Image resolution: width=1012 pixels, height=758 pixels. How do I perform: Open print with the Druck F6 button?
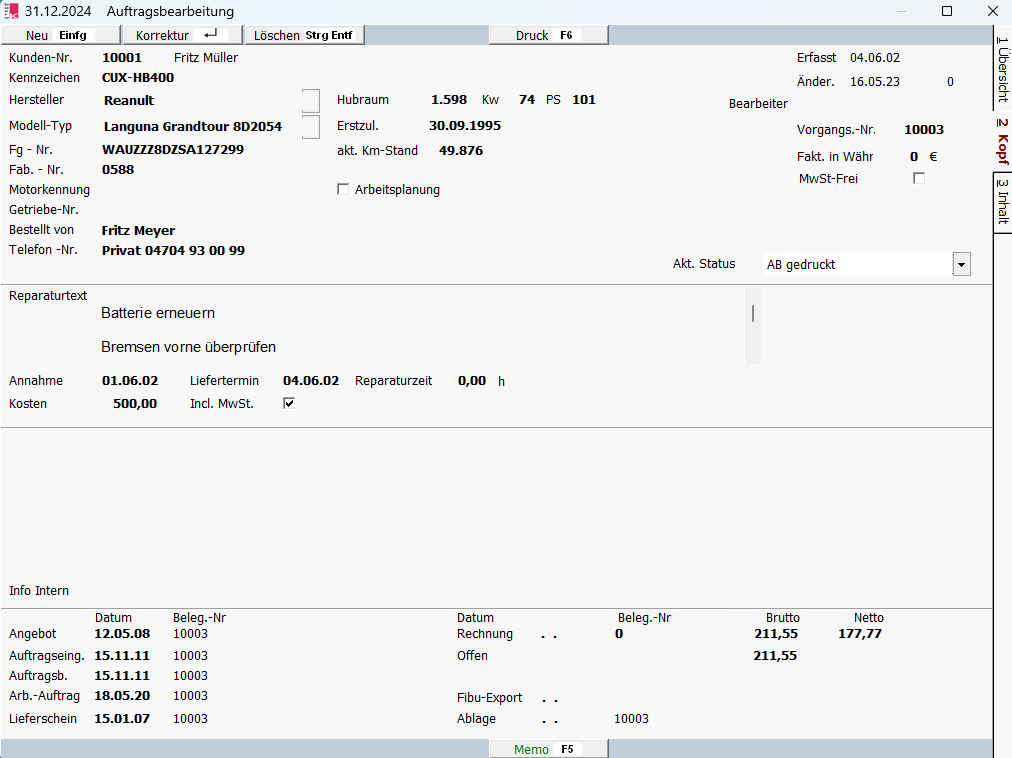(x=548, y=35)
